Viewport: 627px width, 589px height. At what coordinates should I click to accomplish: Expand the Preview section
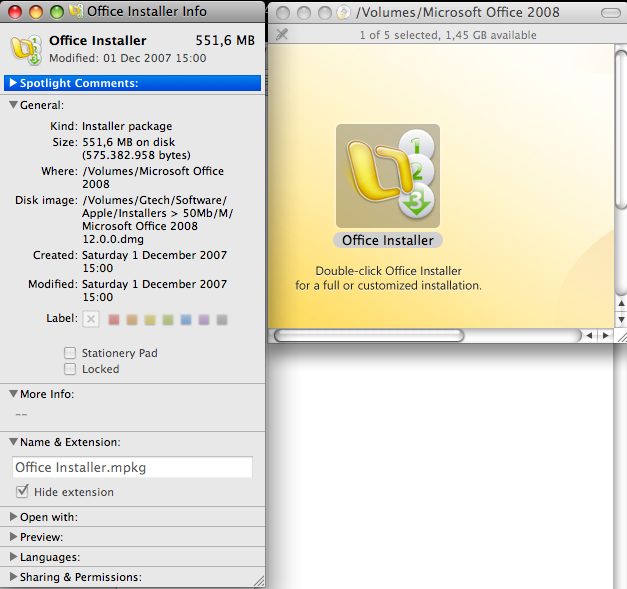(x=13, y=537)
